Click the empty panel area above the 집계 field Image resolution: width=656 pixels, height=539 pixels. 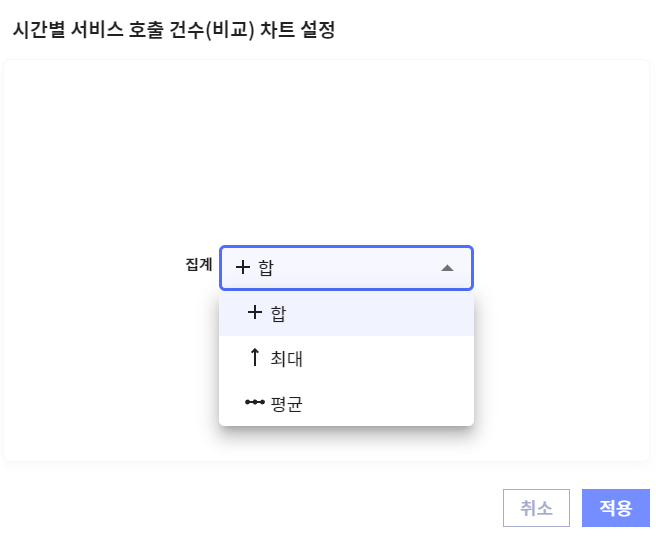click(327, 150)
